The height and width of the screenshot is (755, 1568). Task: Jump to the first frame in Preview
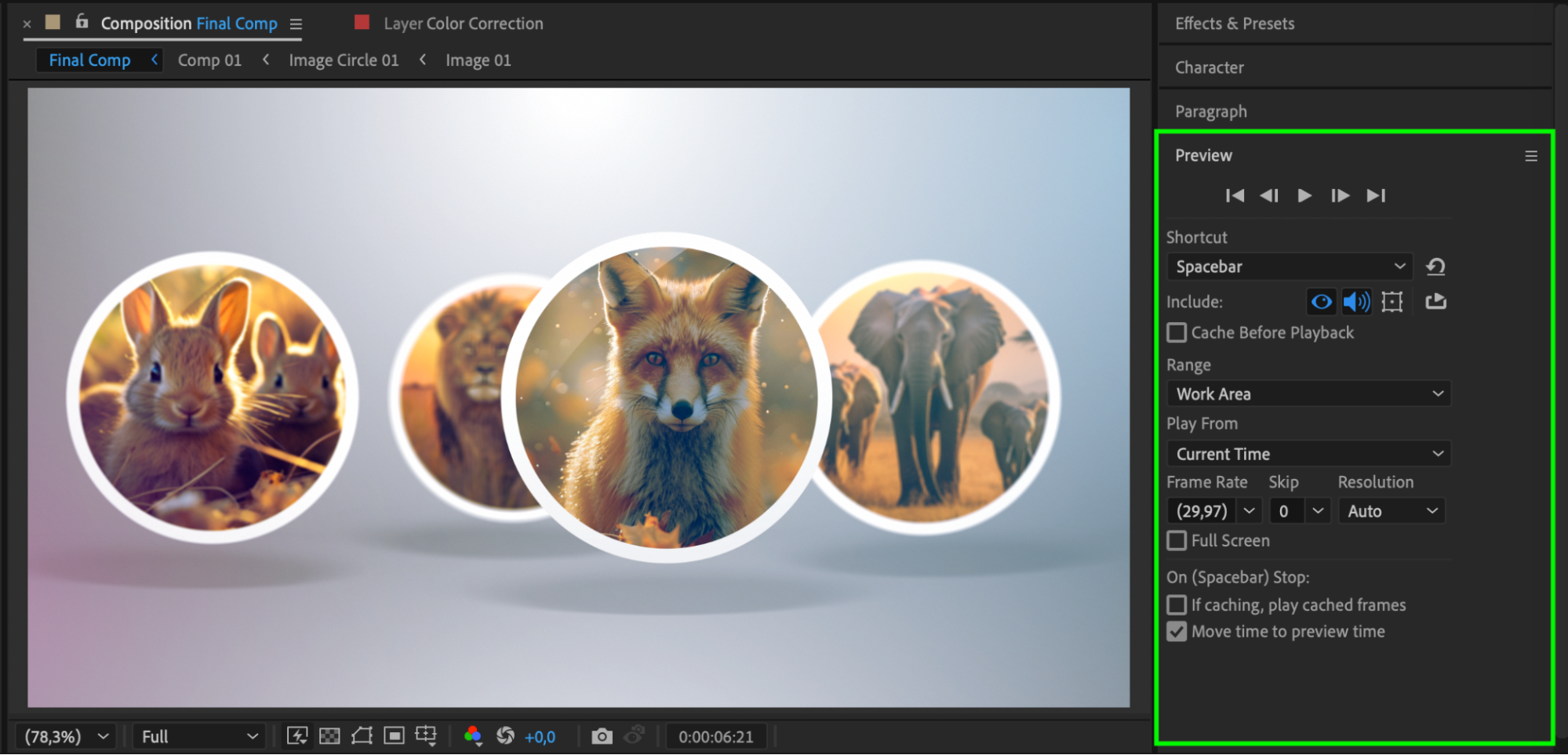pos(1235,195)
